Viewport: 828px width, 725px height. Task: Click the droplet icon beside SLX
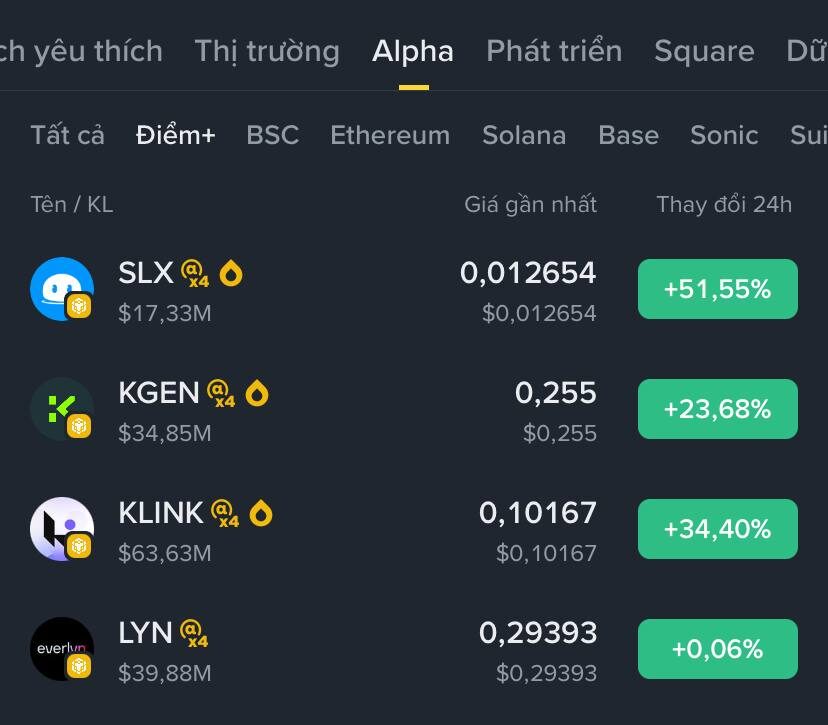coord(231,272)
